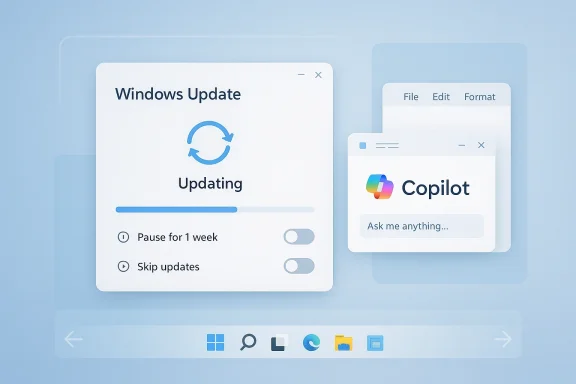Image resolution: width=576 pixels, height=384 pixels.
Task: Click the update progress bar
Action: pos(215,209)
